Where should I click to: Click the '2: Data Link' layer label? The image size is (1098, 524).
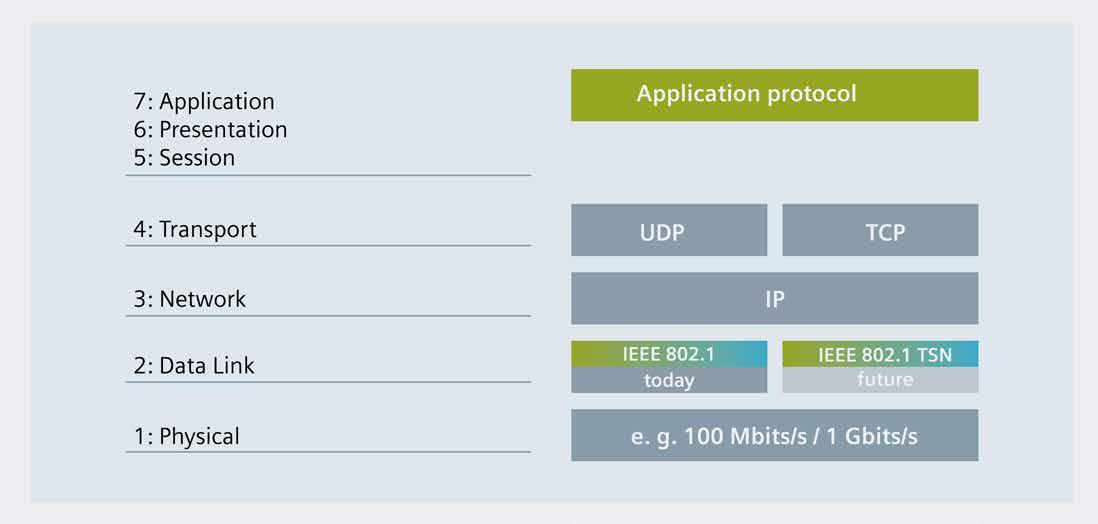click(194, 366)
